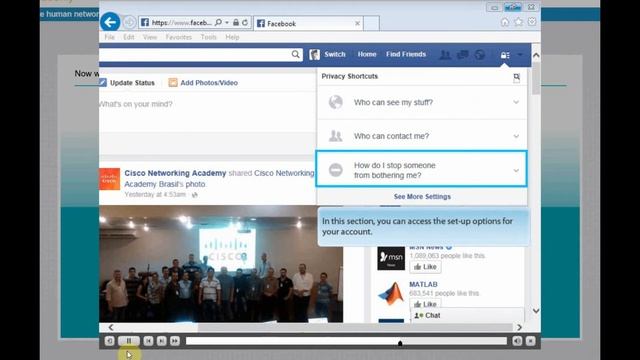This screenshot has height=360, width=640.
Task: Click the horizontal scrollbar left arrow
Action: [x=111, y=327]
